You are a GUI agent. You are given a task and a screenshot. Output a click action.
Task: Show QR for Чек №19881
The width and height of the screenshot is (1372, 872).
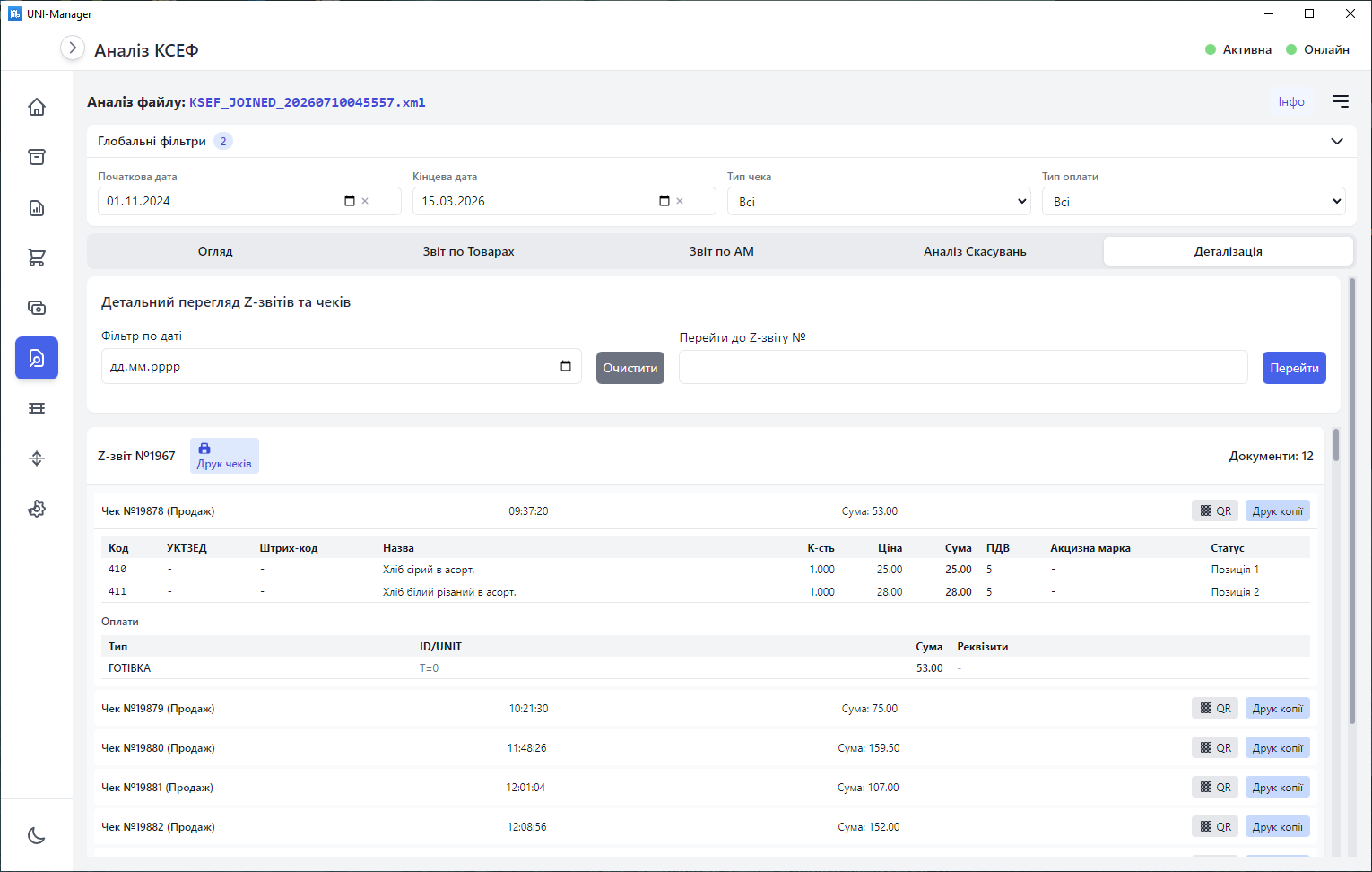coord(1215,787)
